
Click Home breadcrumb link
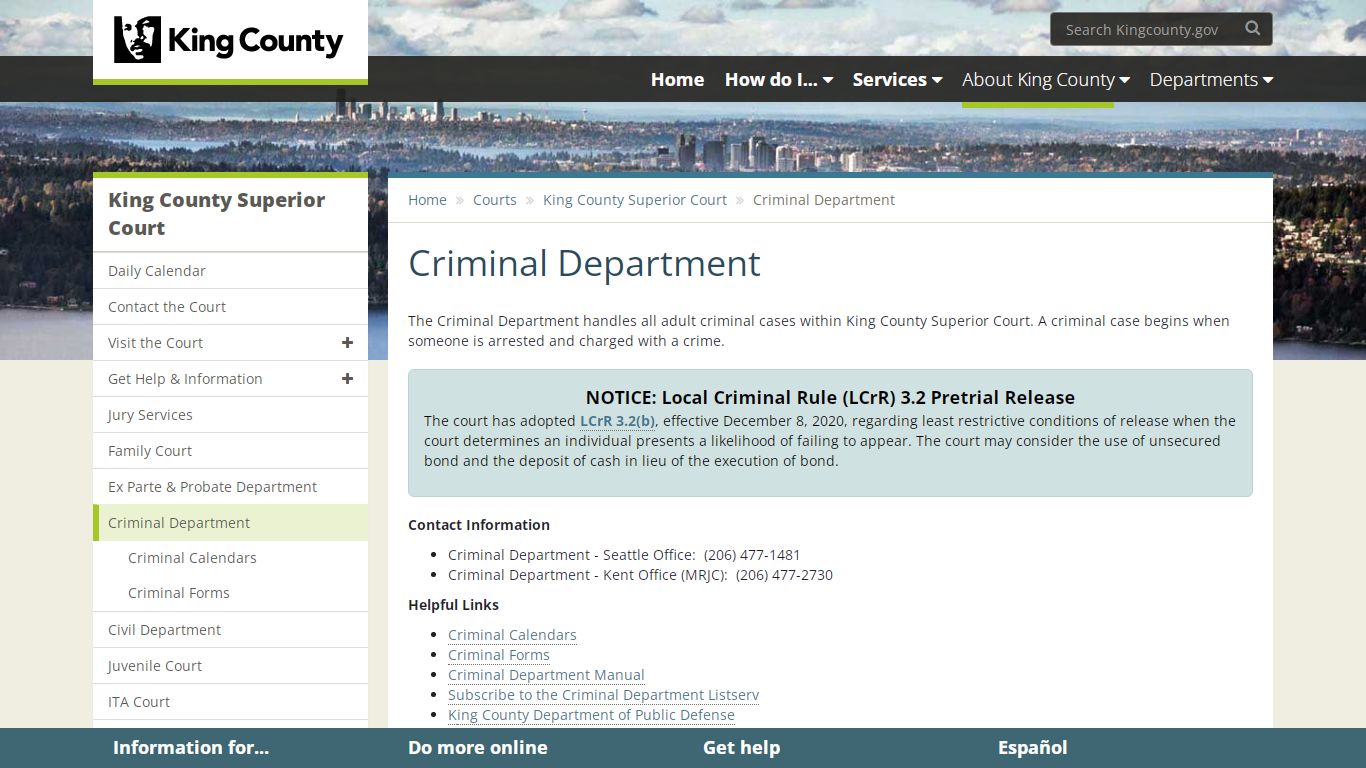[x=427, y=200]
